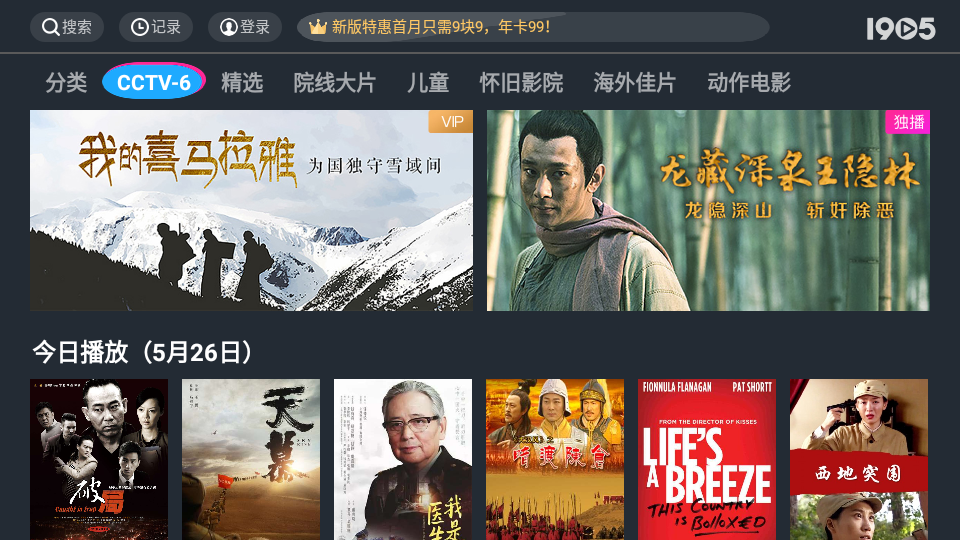Open the 龙藏深泉王隐林 featured banner
Viewport: 960px width, 540px height.
pos(708,210)
